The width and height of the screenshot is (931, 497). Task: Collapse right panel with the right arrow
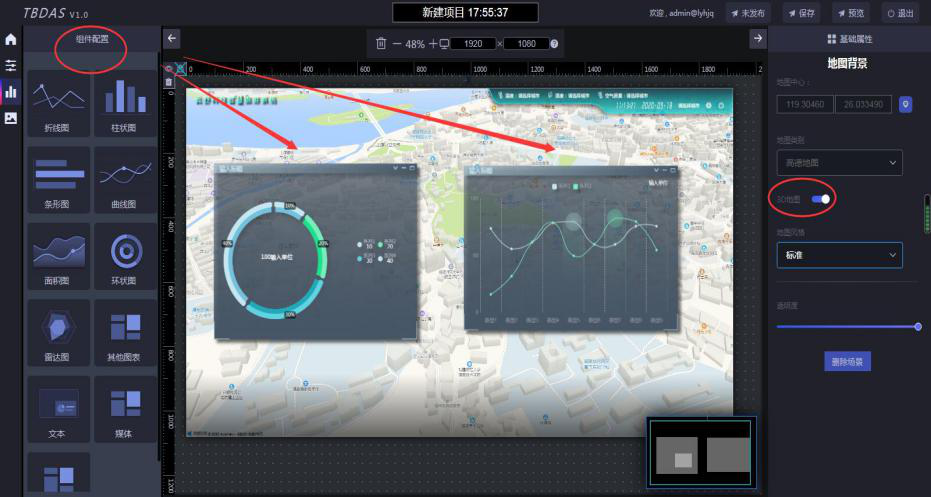(758, 38)
